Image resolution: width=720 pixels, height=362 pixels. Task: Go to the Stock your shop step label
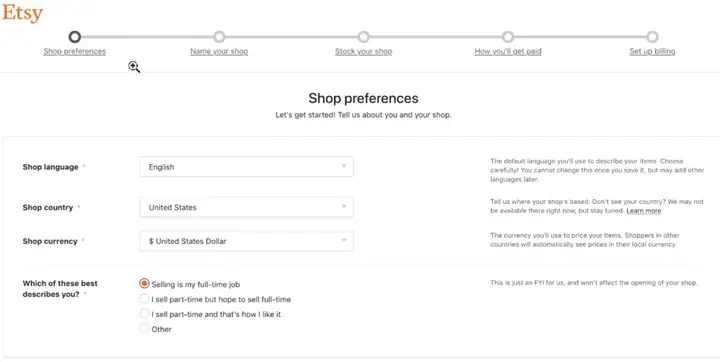(363, 51)
